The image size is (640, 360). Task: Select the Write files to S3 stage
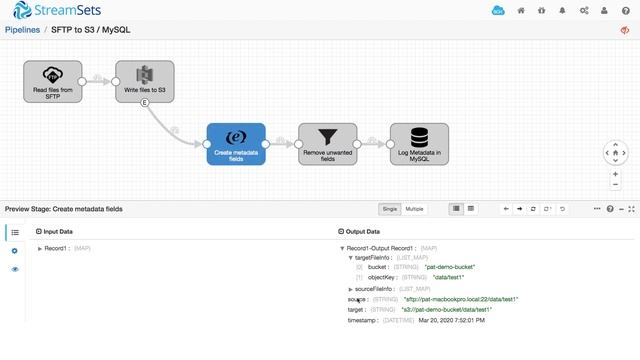145,82
